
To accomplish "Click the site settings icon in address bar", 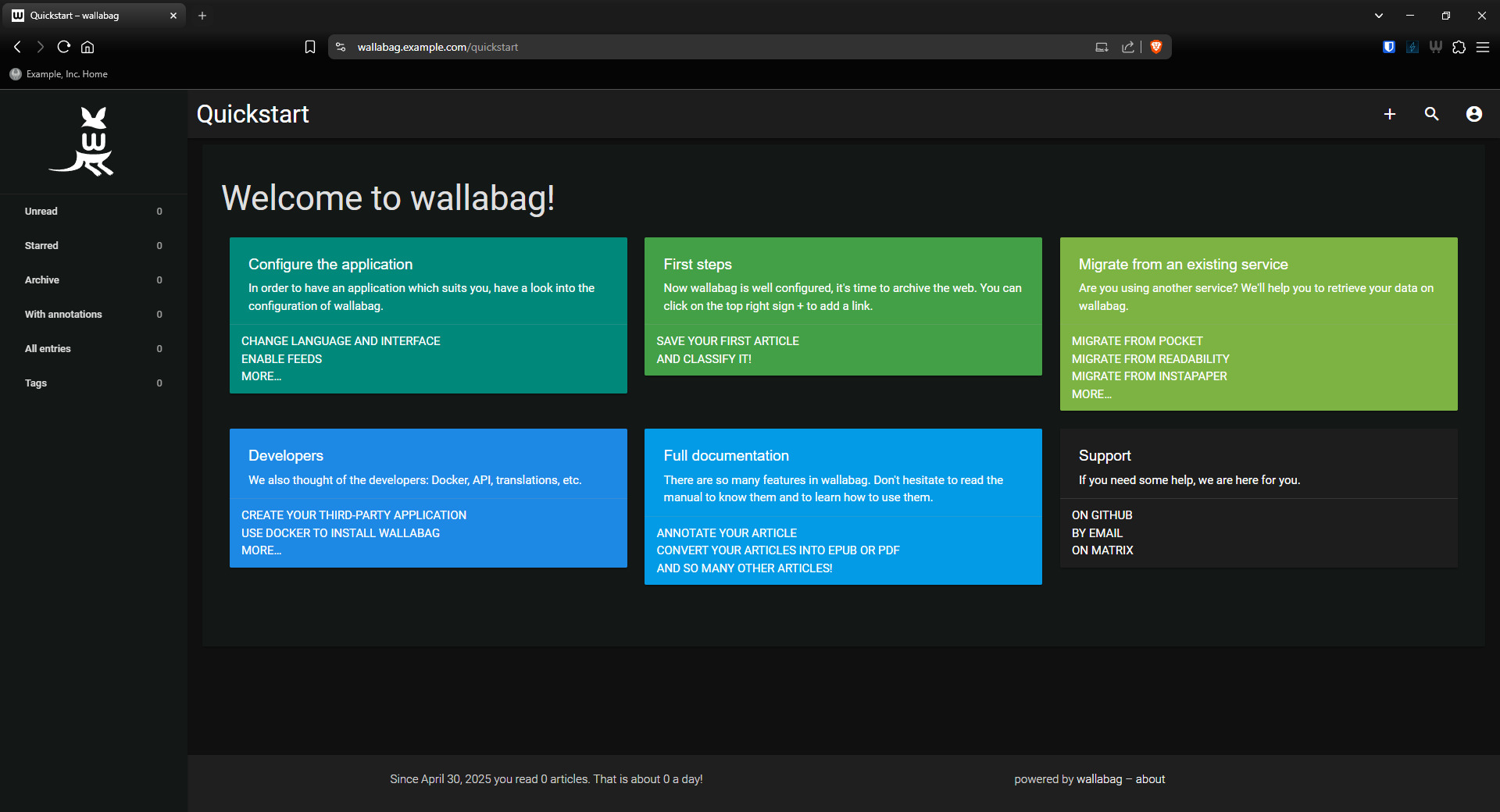I will [x=341, y=47].
